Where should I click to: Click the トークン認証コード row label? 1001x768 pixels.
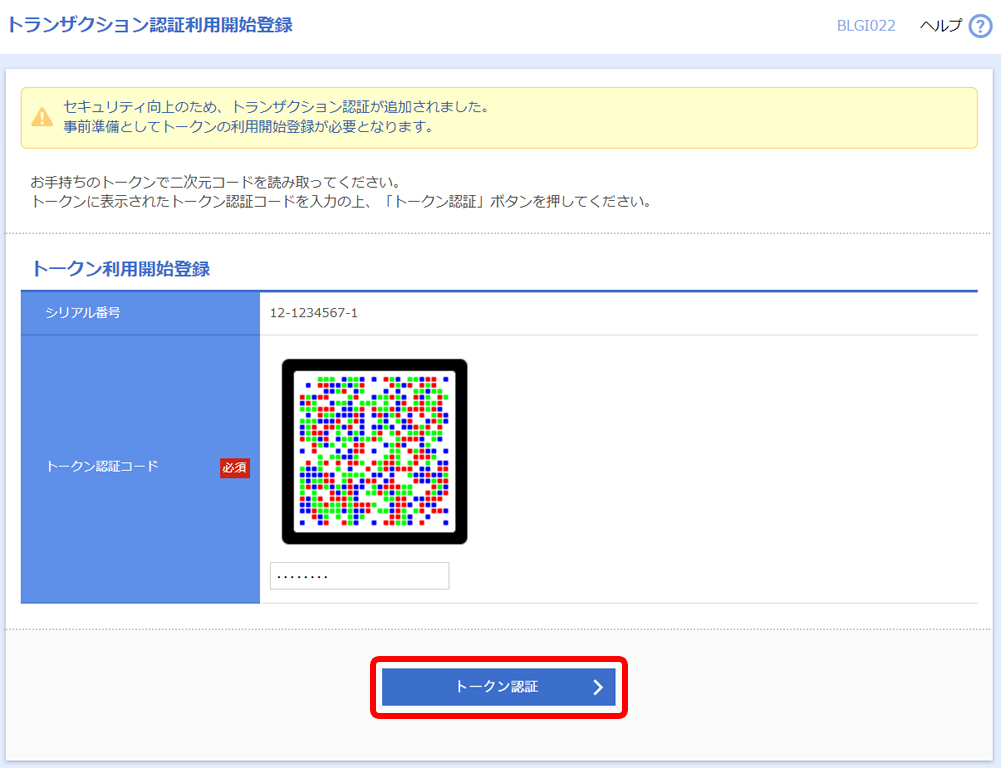102,467
